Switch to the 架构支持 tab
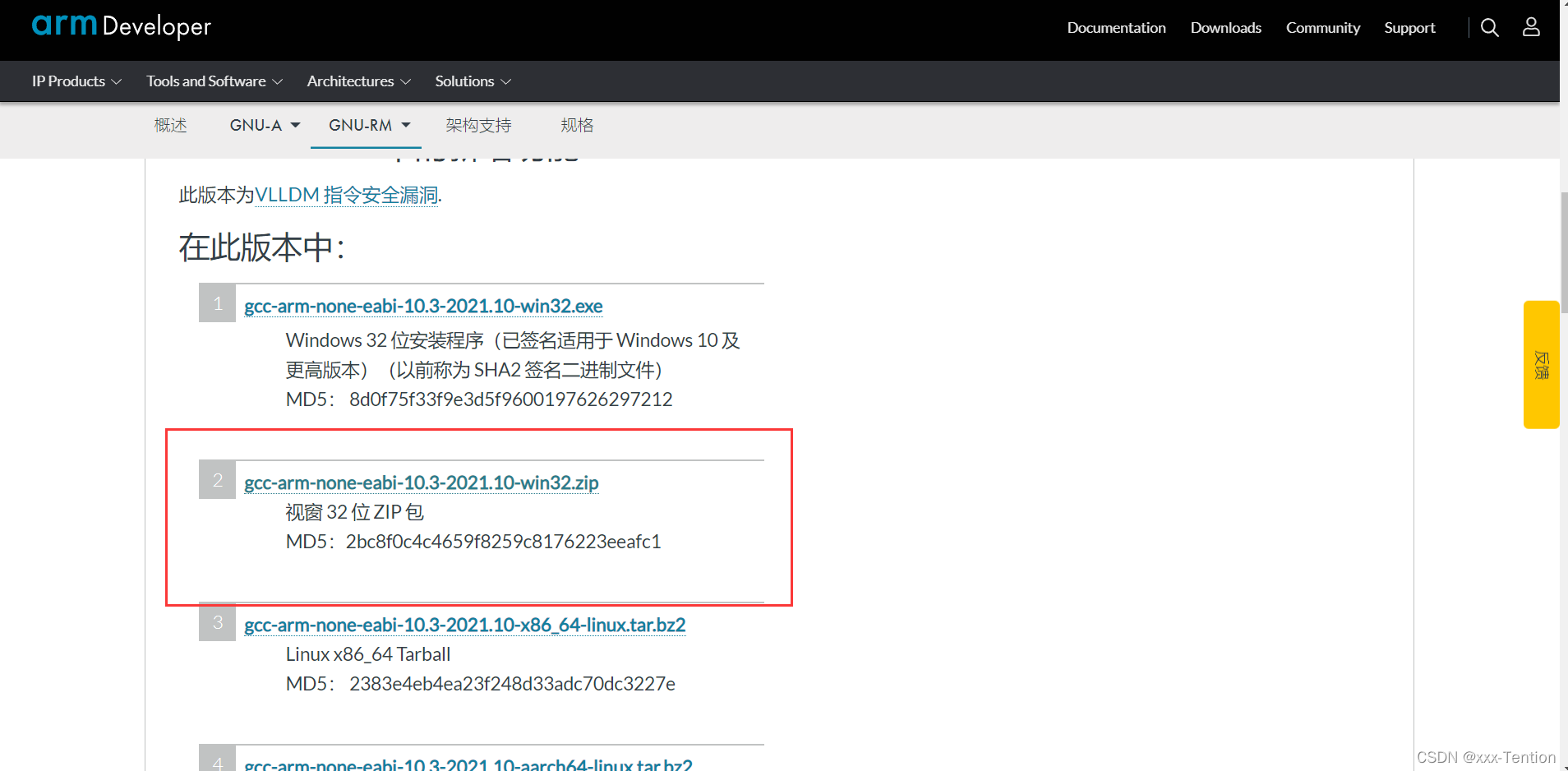Image resolution: width=1568 pixels, height=771 pixels. click(478, 125)
